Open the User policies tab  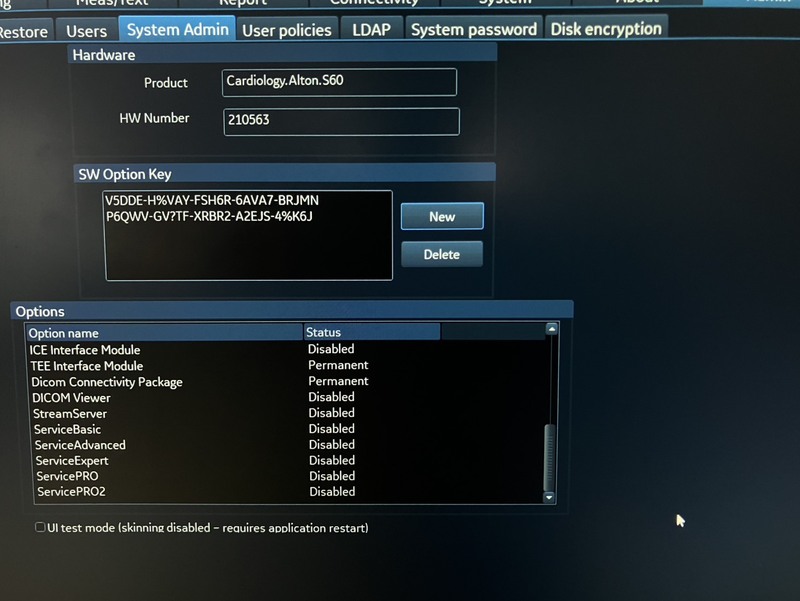pos(287,30)
